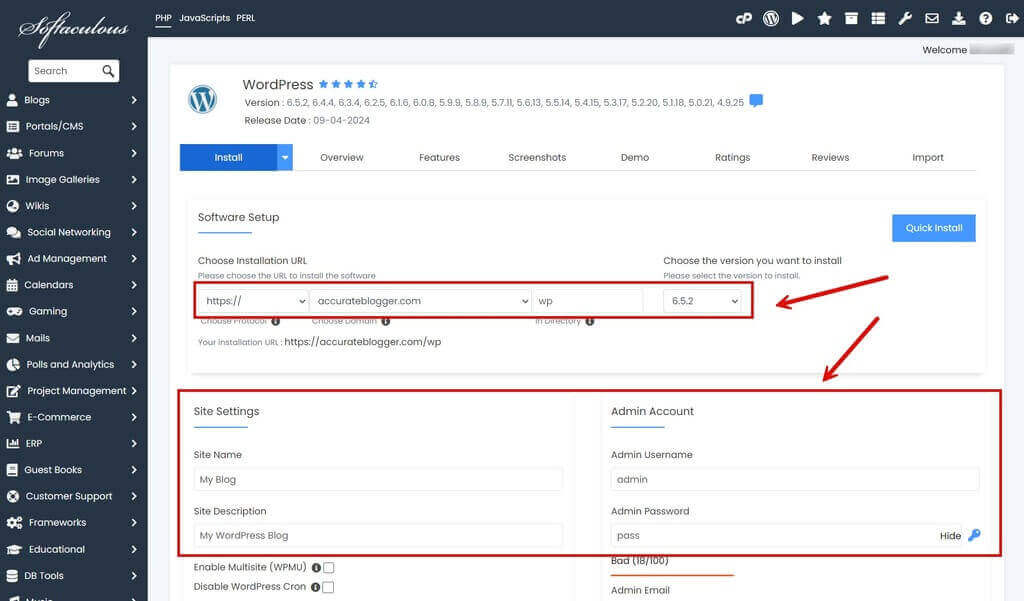Image resolution: width=1024 pixels, height=601 pixels.
Task: Click the WordPress star rating
Action: click(x=348, y=84)
